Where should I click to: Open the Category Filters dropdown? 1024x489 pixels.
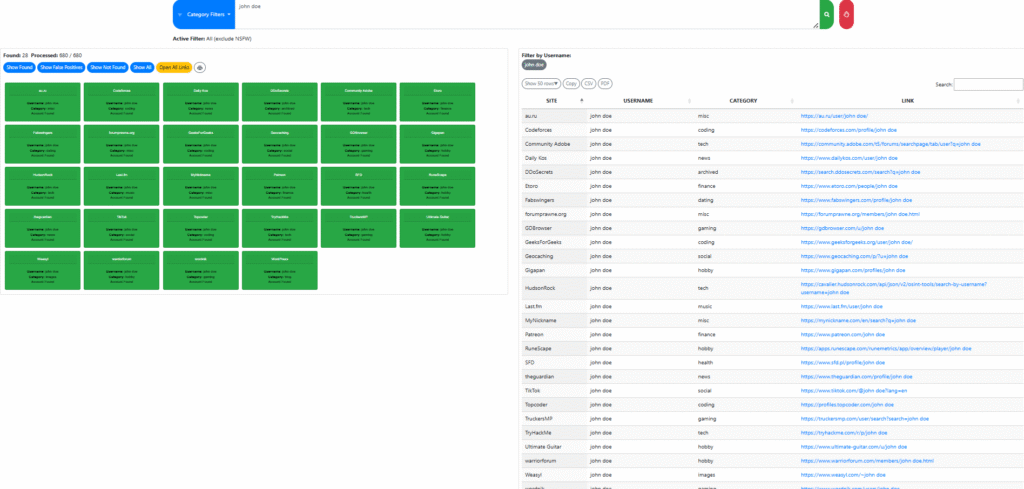click(x=205, y=15)
